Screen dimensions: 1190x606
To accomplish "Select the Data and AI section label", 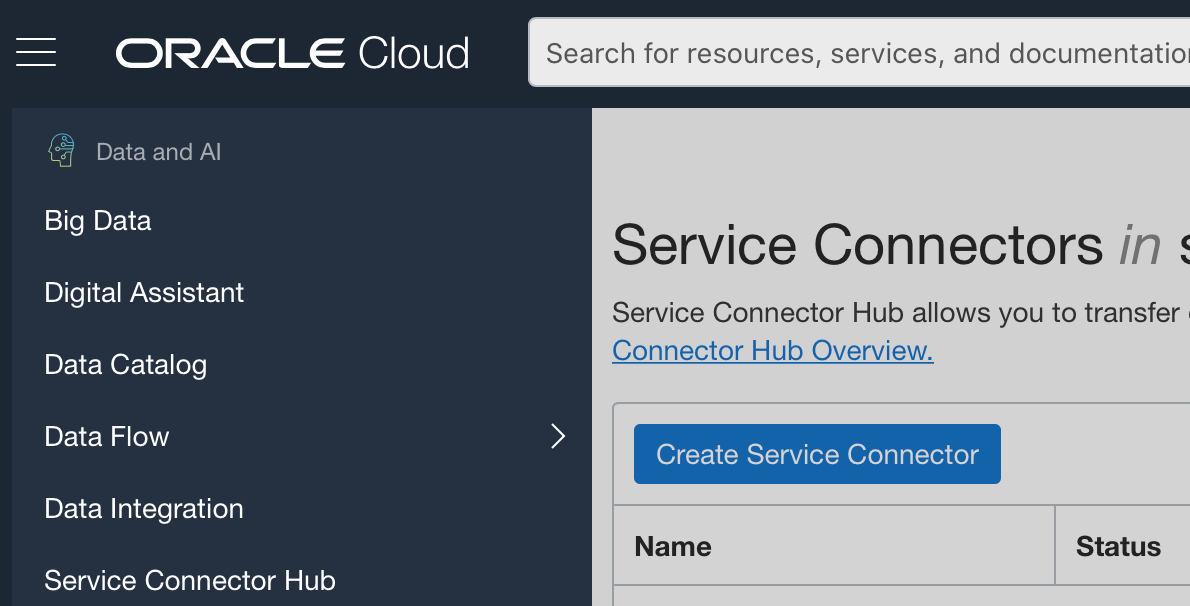I will click(x=158, y=151).
